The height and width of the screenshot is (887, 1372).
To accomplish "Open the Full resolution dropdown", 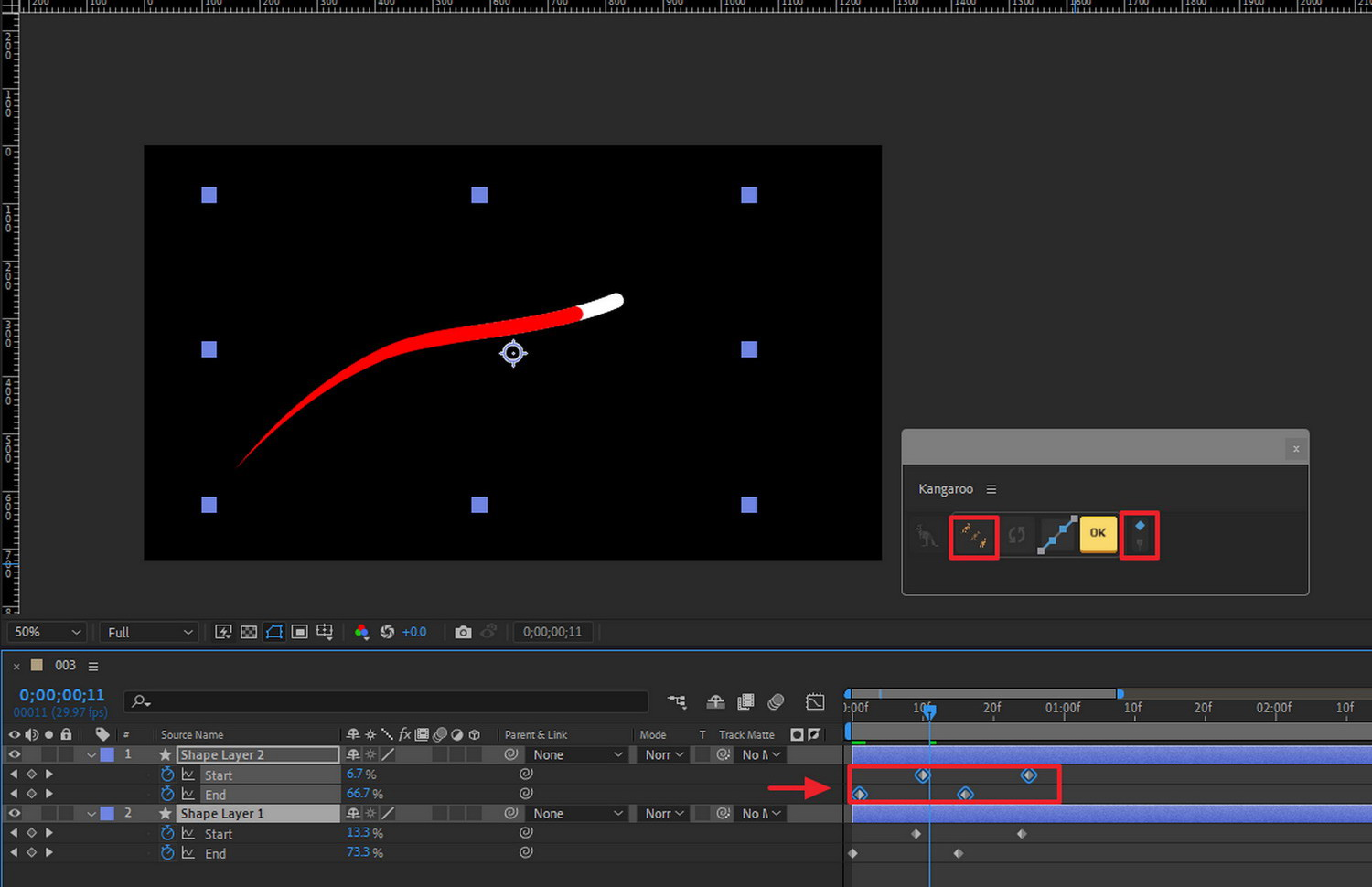I will coord(149,632).
